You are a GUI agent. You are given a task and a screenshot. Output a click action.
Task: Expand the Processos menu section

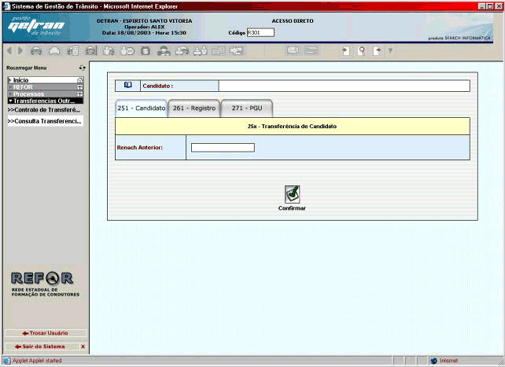[x=46, y=94]
